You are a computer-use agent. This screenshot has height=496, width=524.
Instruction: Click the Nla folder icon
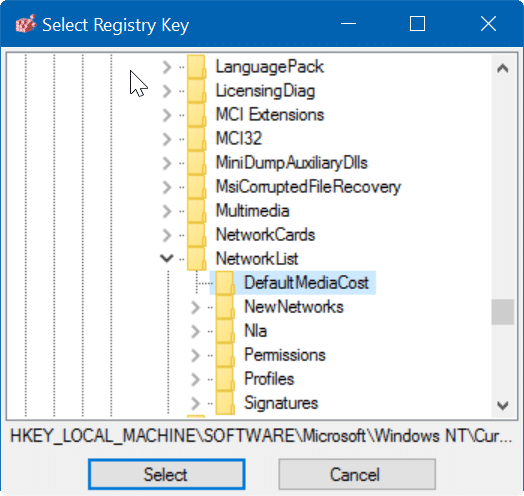click(225, 331)
